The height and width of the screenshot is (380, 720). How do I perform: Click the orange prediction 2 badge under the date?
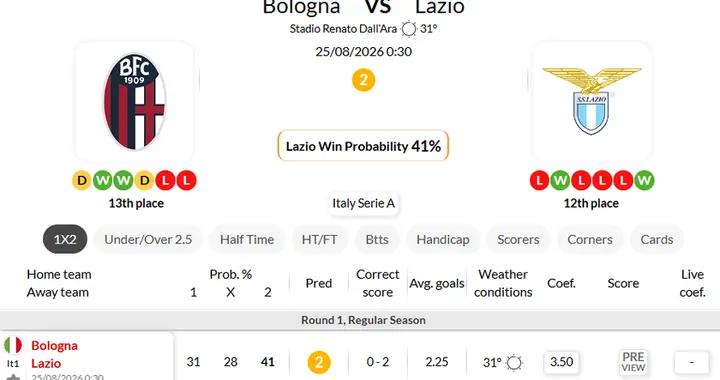[363, 80]
